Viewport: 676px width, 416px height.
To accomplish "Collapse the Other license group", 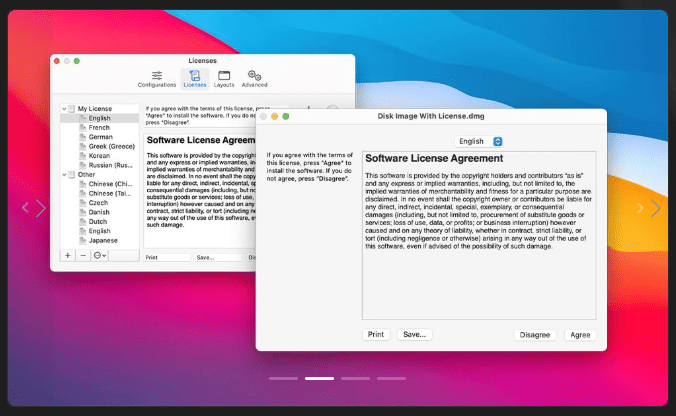I will [x=64, y=175].
